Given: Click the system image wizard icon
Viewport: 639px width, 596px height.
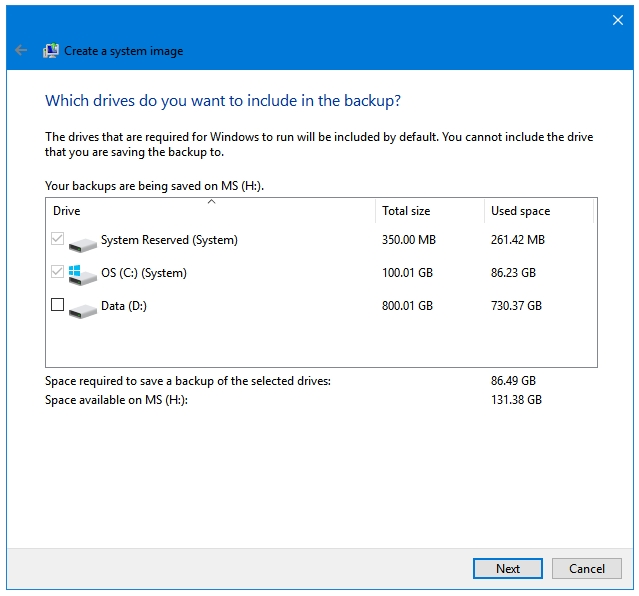Looking at the screenshot, I should click(51, 51).
